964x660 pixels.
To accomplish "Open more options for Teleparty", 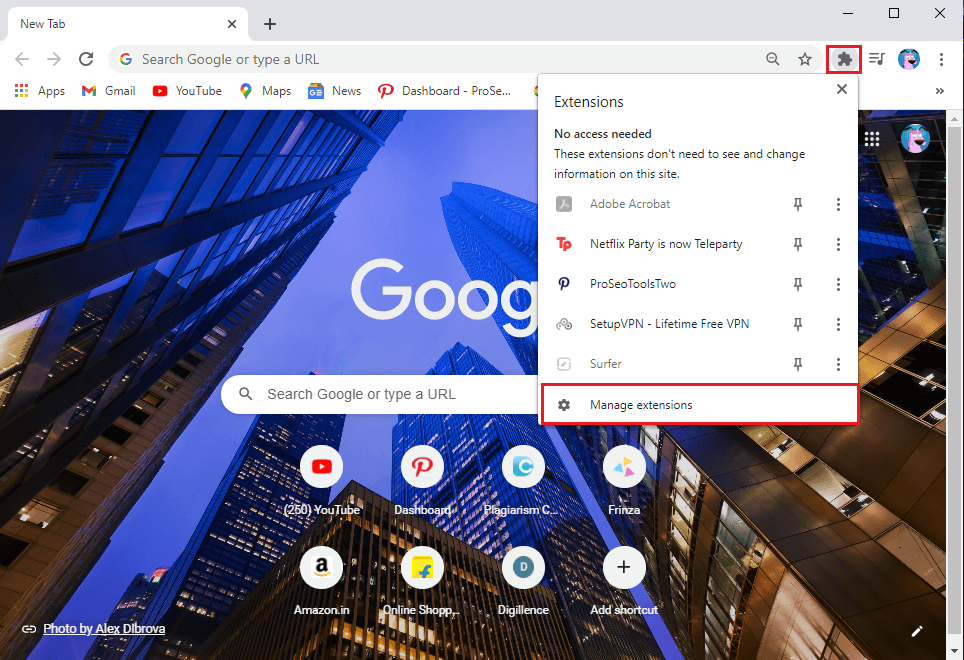I will coord(838,244).
